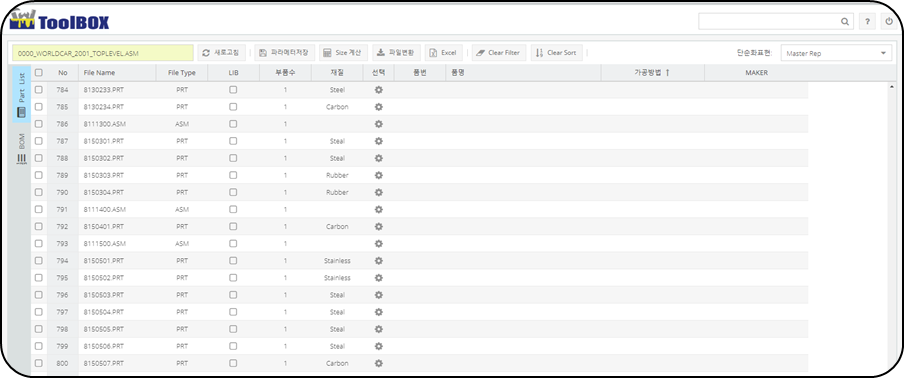Open the Master Rep dropdown
Screen dimensions: 904x378
click(836, 53)
